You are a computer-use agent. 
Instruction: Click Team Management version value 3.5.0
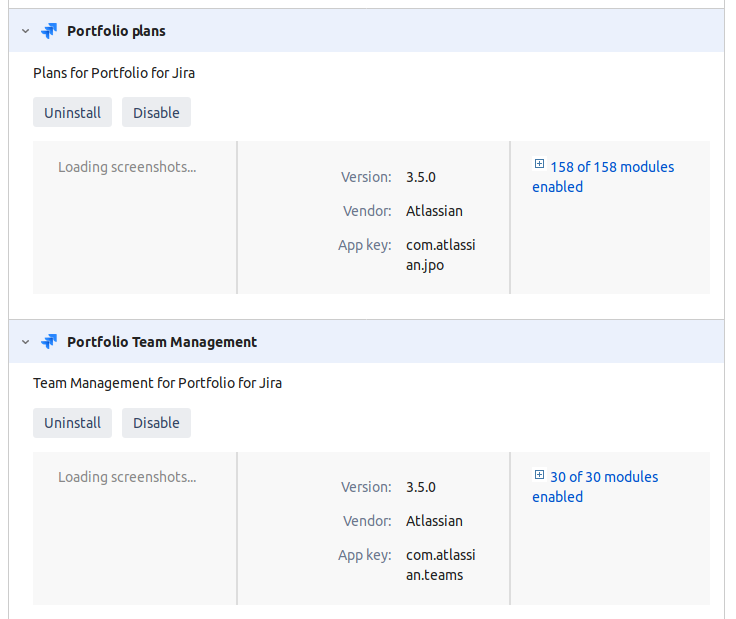pos(421,487)
